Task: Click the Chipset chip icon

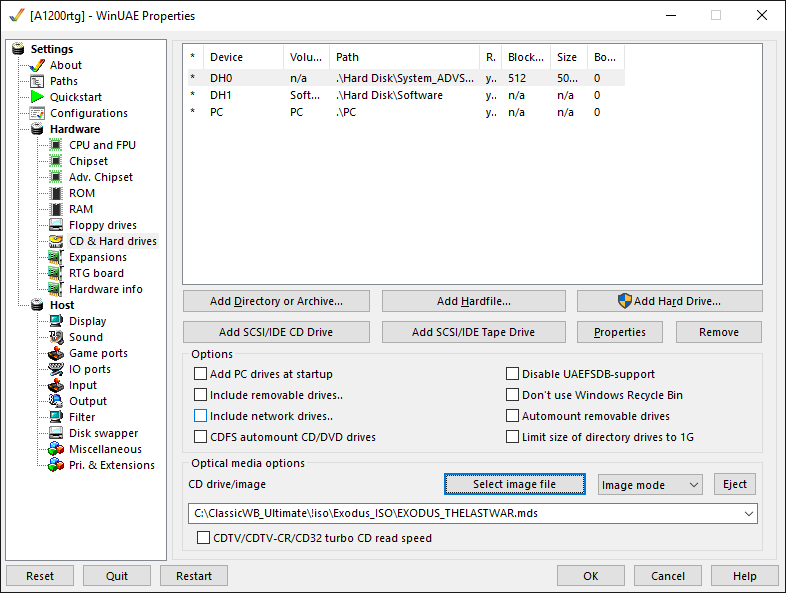Action: [x=56, y=161]
